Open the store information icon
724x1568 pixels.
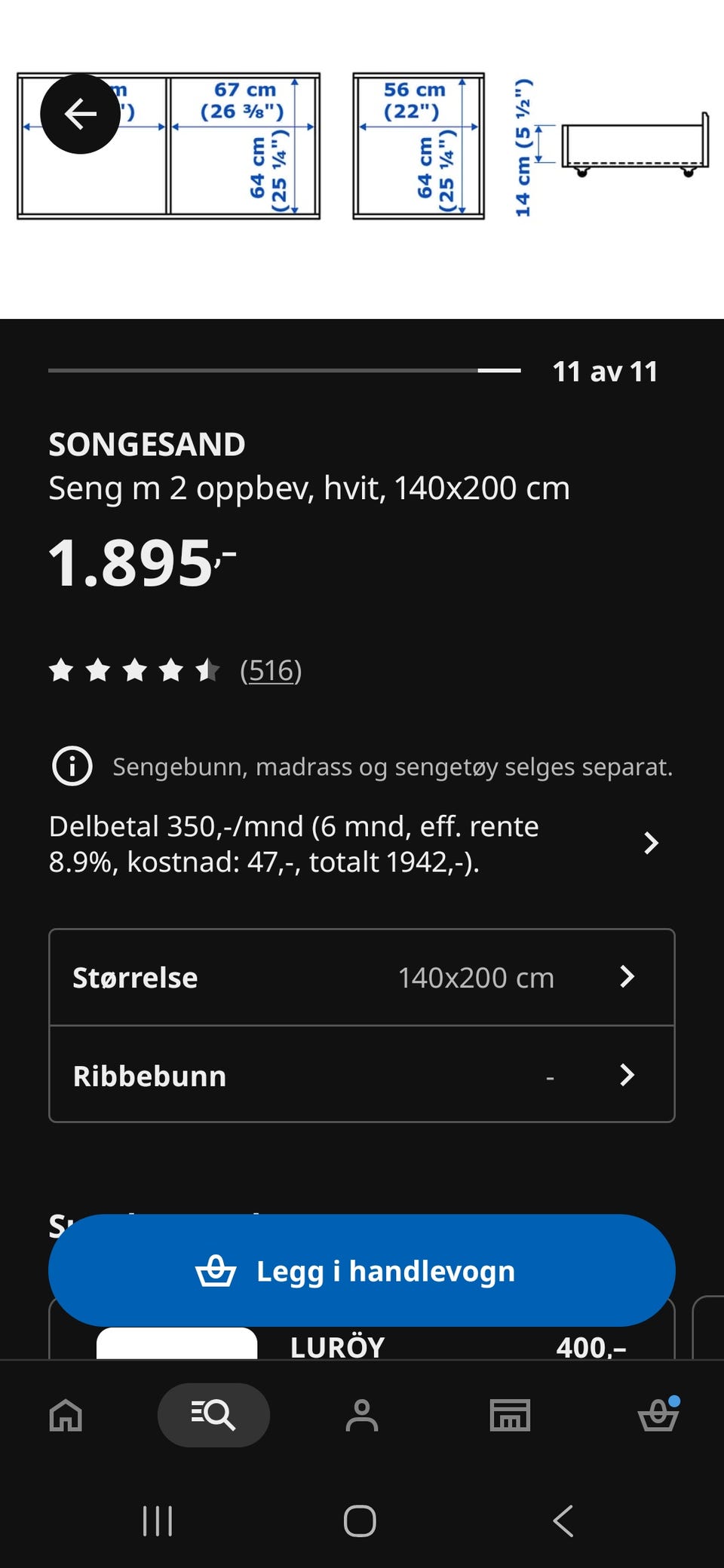coord(510,1415)
